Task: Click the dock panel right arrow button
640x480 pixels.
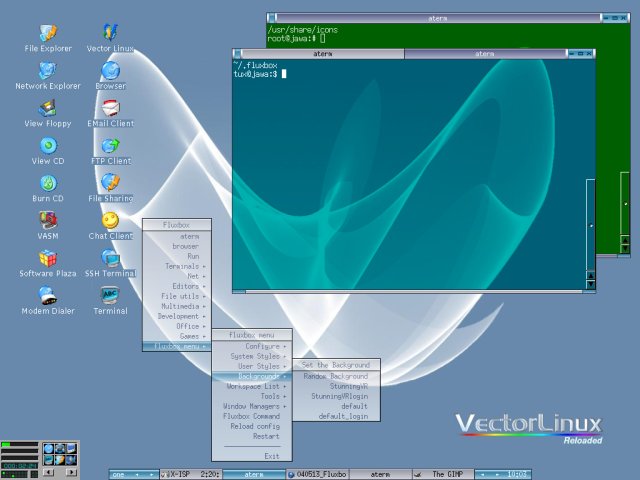Action: coord(71,473)
